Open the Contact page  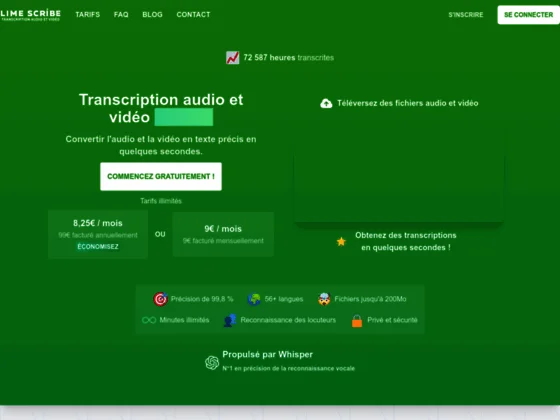coord(193,15)
